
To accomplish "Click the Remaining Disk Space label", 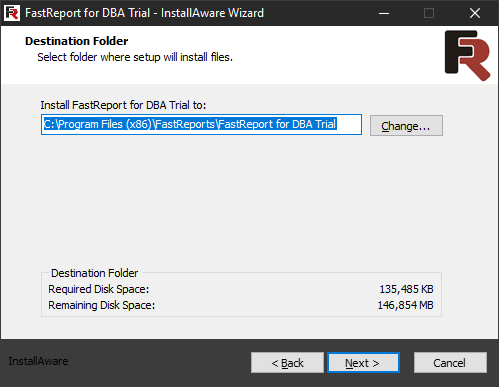I will click(x=102, y=305).
